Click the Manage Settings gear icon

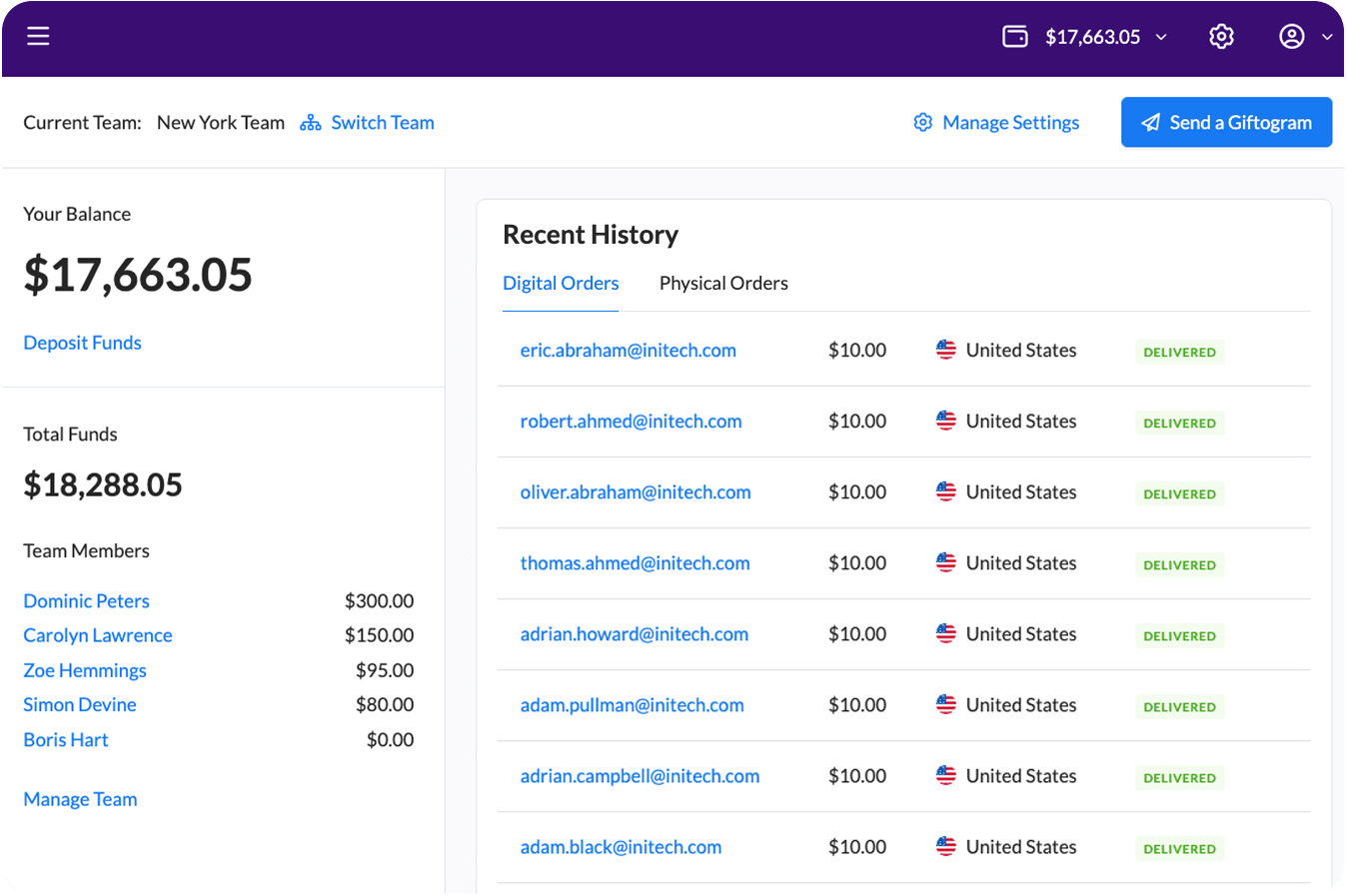[x=923, y=122]
